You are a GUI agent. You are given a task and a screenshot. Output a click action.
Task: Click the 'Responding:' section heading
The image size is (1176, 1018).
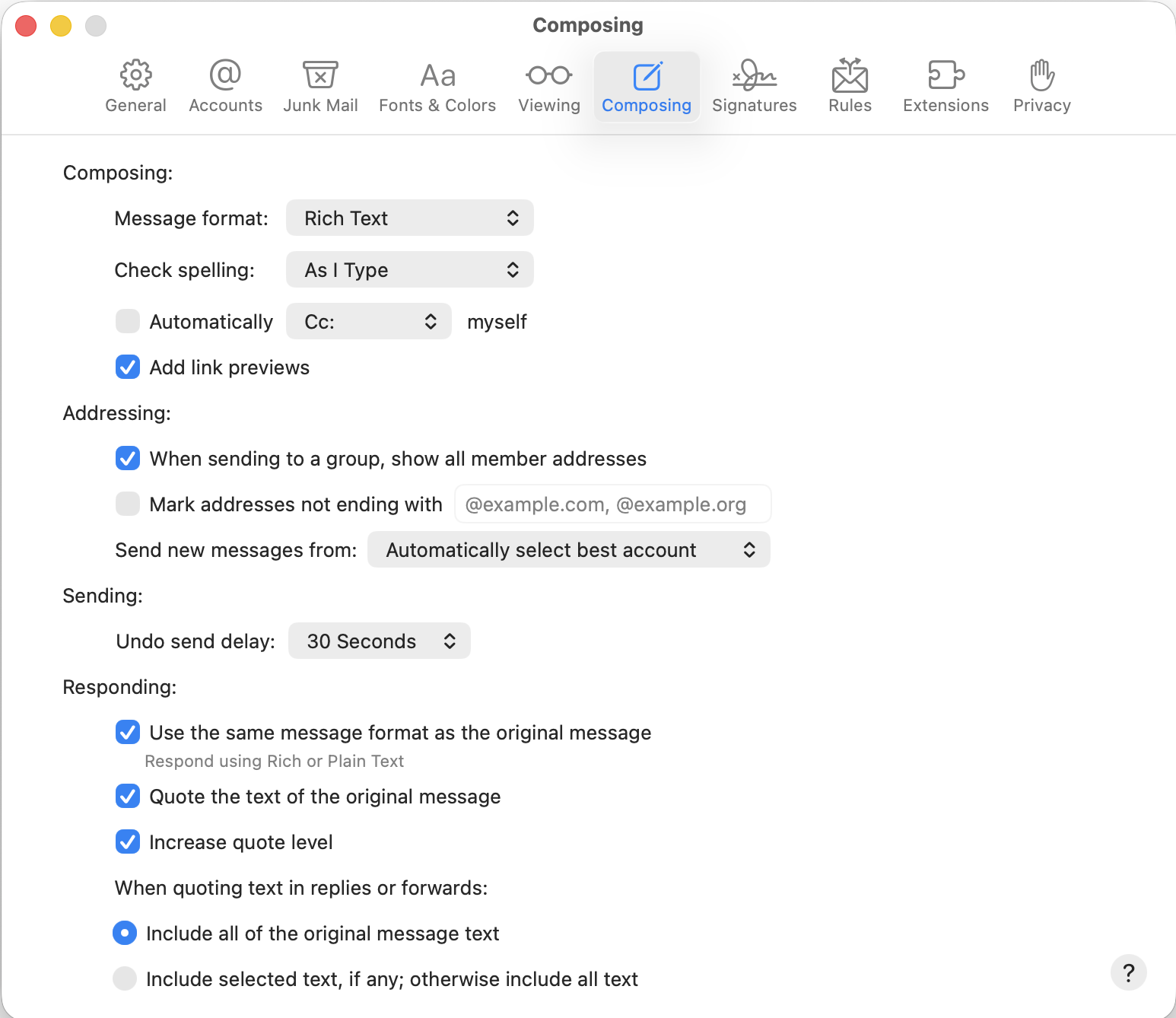click(x=119, y=687)
